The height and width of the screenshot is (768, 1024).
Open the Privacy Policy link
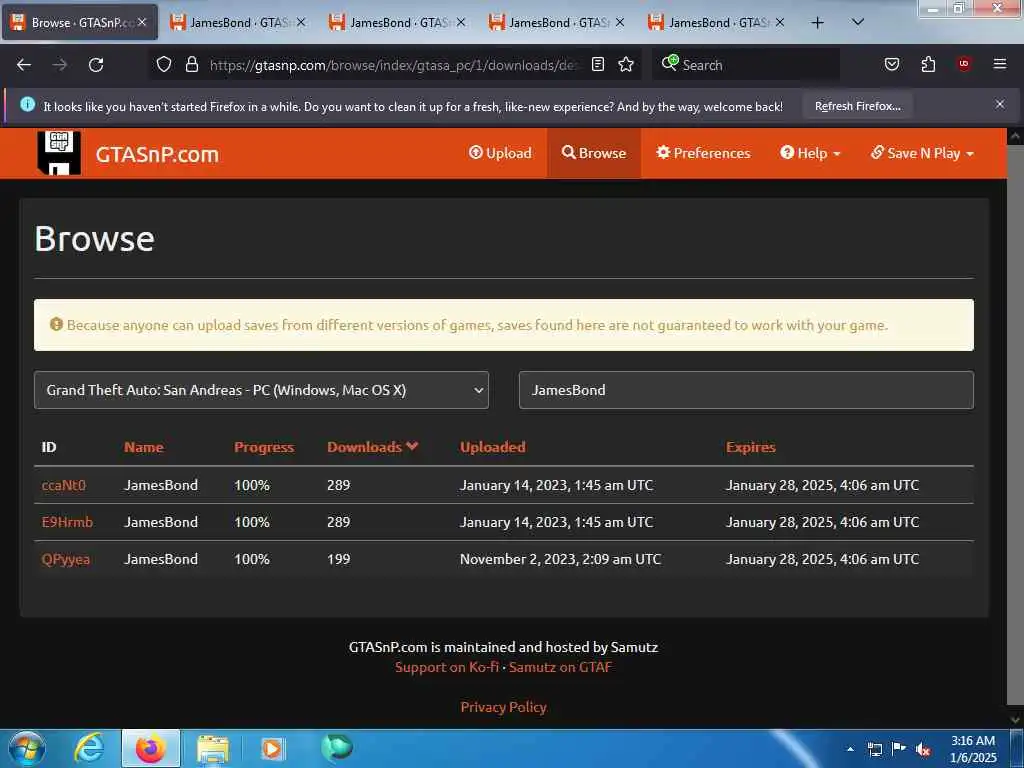pos(504,707)
